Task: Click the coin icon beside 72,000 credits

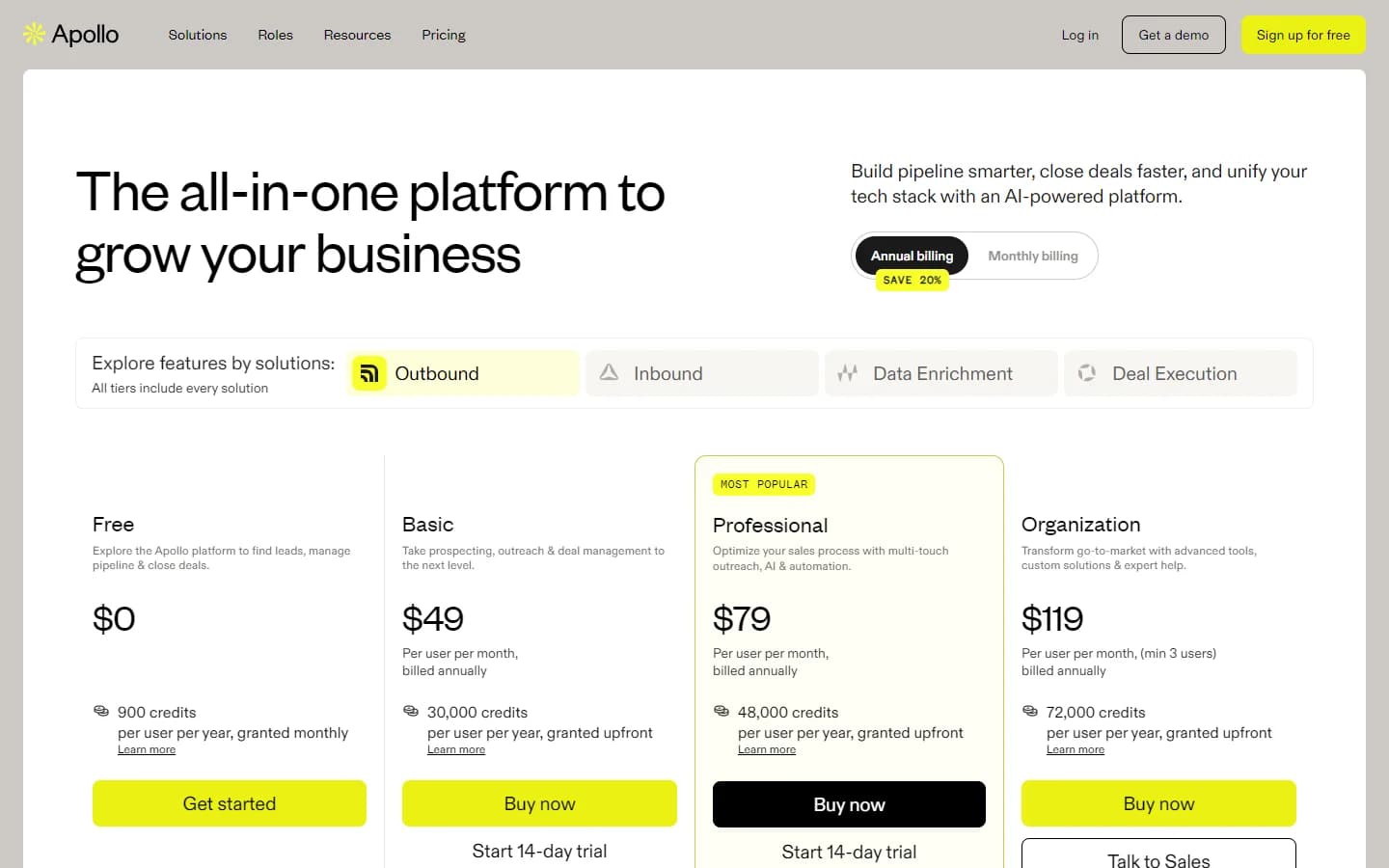Action: [1030, 711]
